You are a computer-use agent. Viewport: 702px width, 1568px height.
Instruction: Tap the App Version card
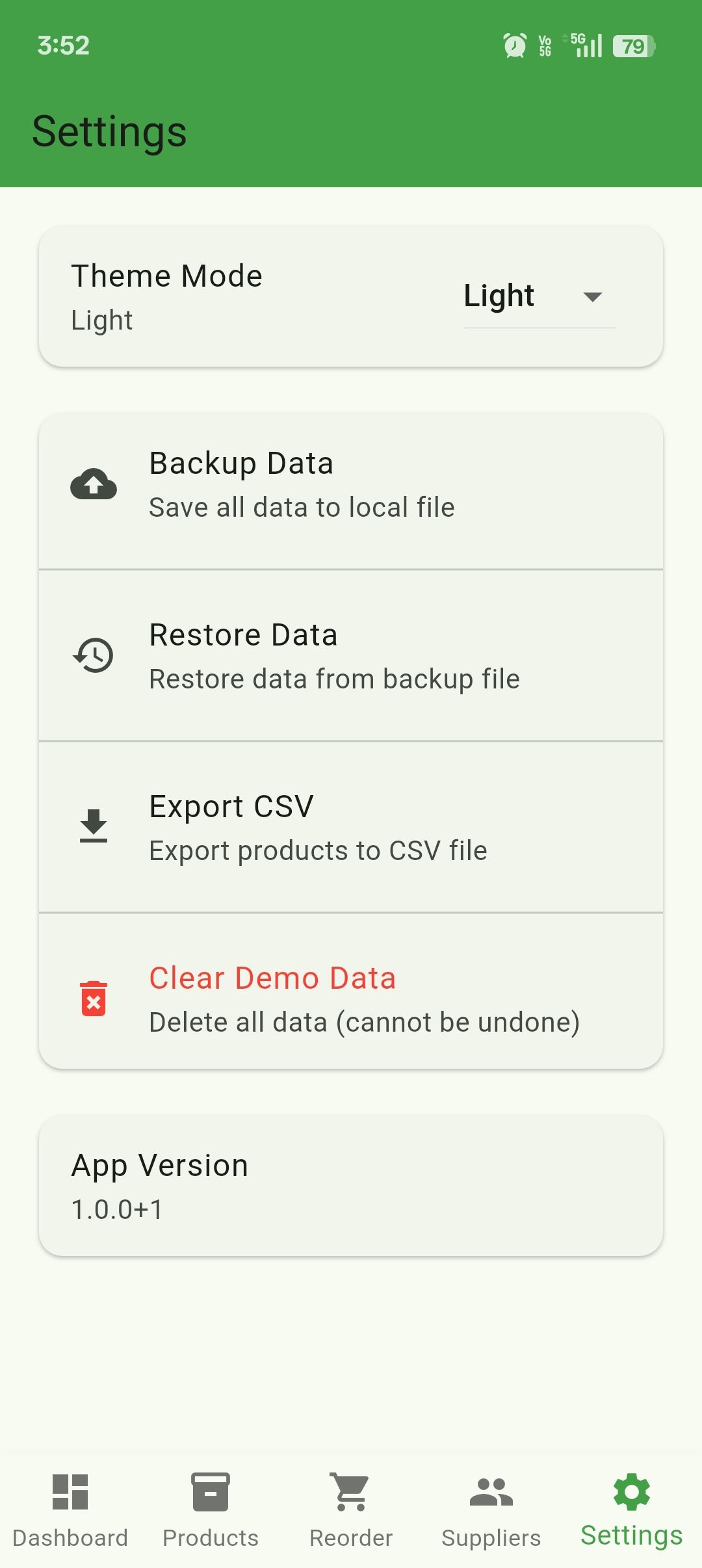351,1186
